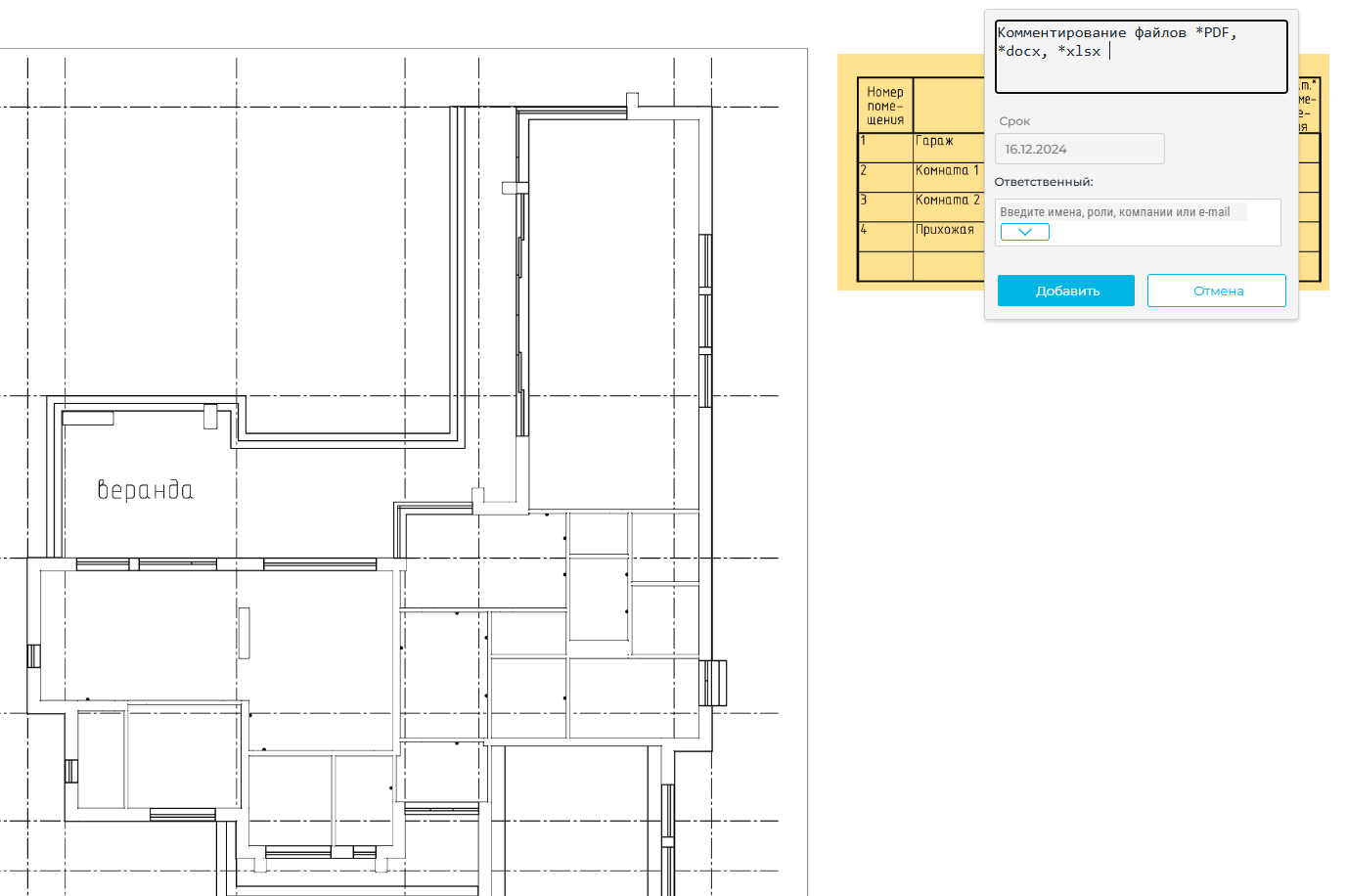The height and width of the screenshot is (896, 1346).
Task: Click the веранда label on the floor plan
Action: pos(145,490)
